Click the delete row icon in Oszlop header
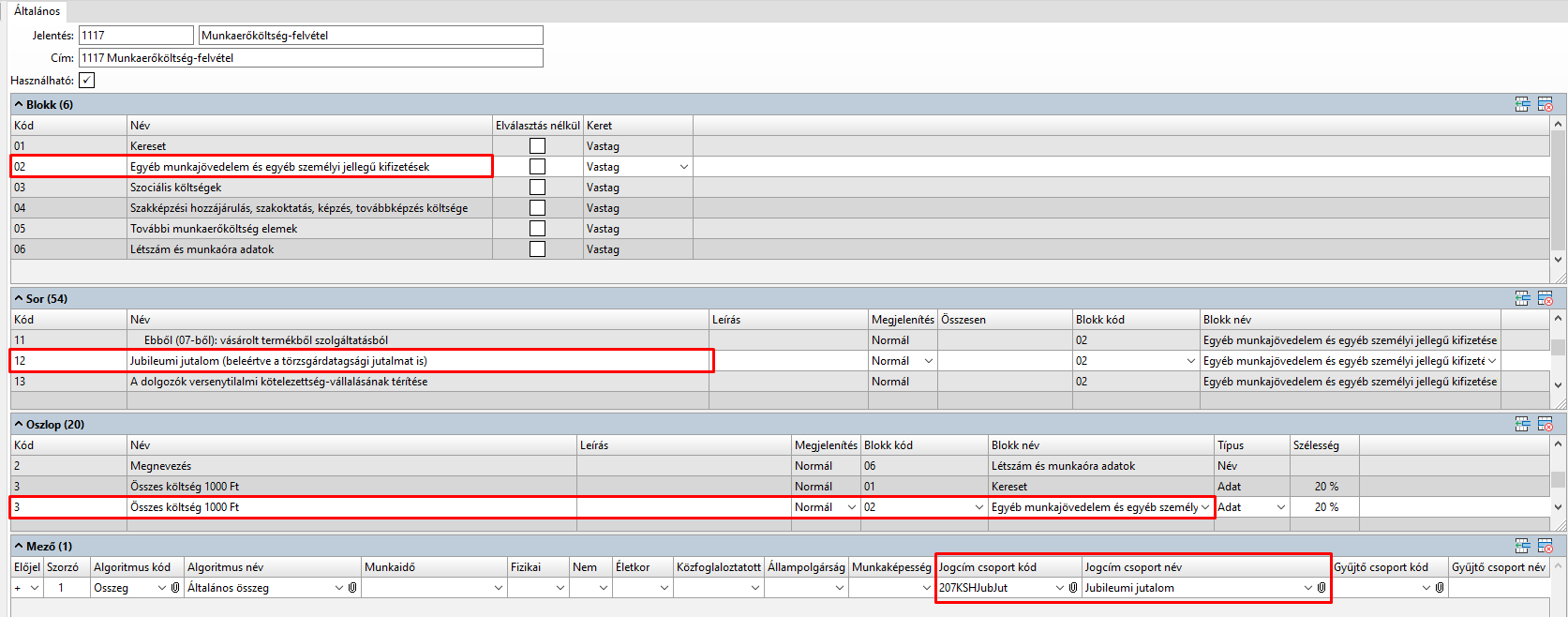The image size is (1568, 617). pos(1546,424)
